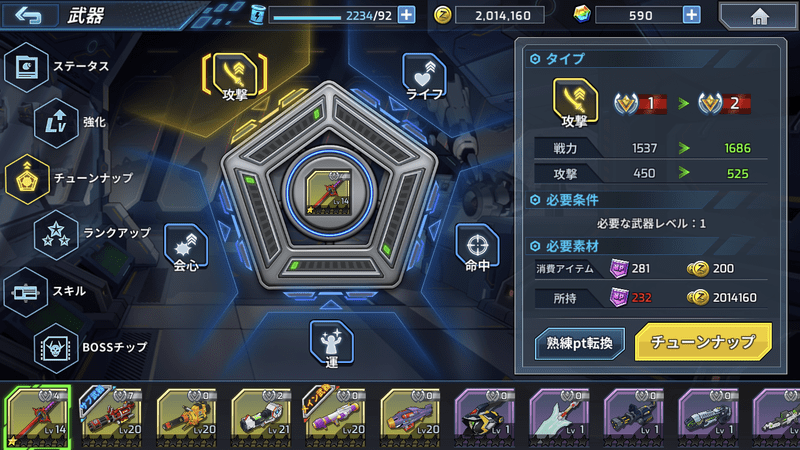800x450 pixels.
Task: Open the home screen icon
Action: pos(759,16)
